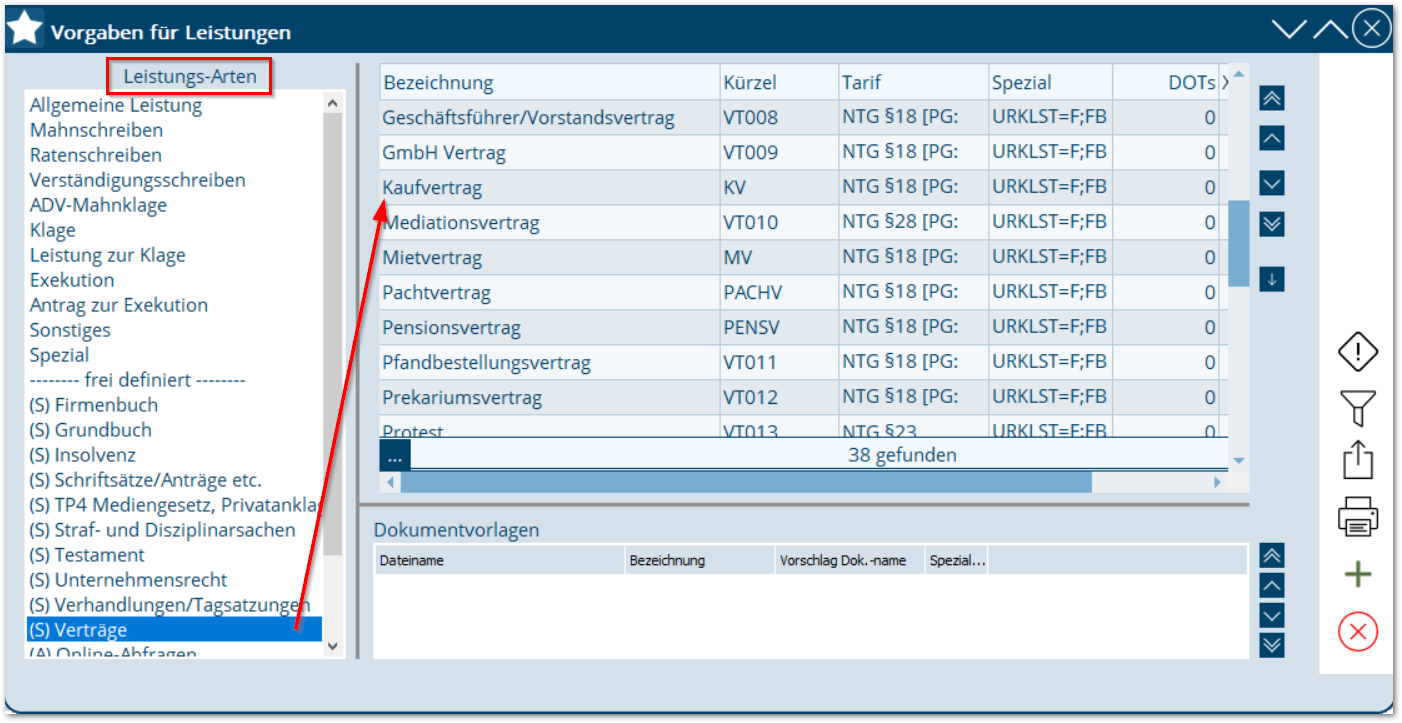Jump to first row of Leistungen table
The image size is (1402, 723).
[x=1272, y=98]
